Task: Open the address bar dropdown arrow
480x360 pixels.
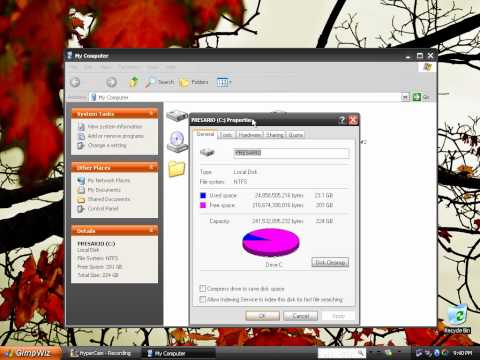Action: point(405,97)
